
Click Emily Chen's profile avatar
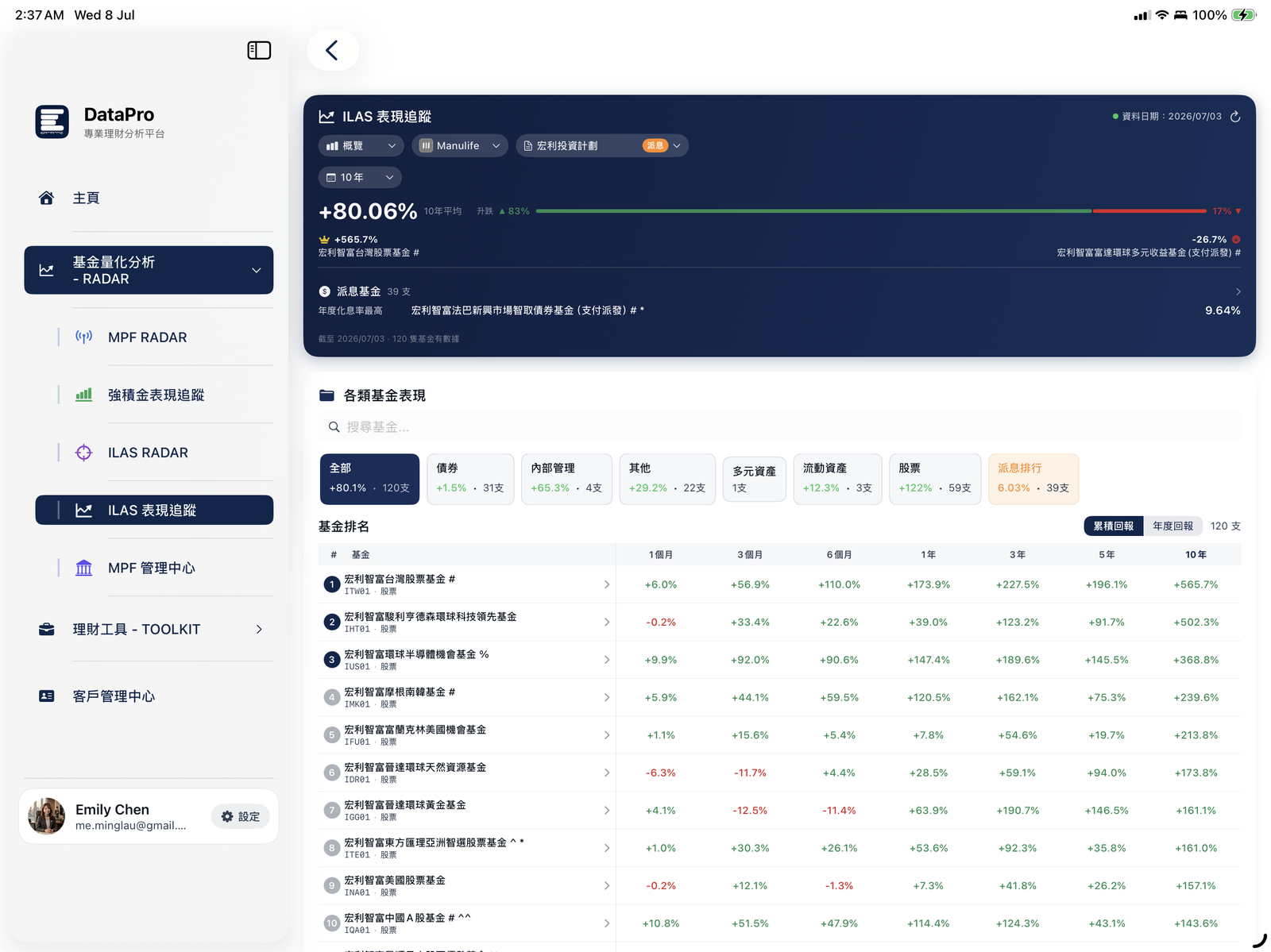tap(47, 816)
